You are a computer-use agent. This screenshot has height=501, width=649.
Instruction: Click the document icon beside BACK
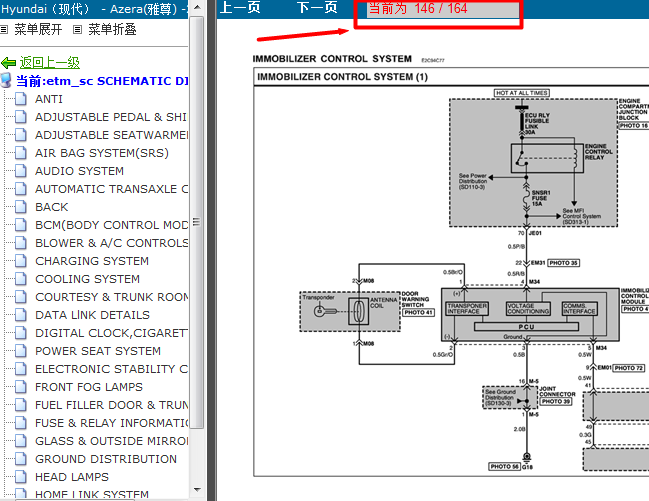(21, 207)
